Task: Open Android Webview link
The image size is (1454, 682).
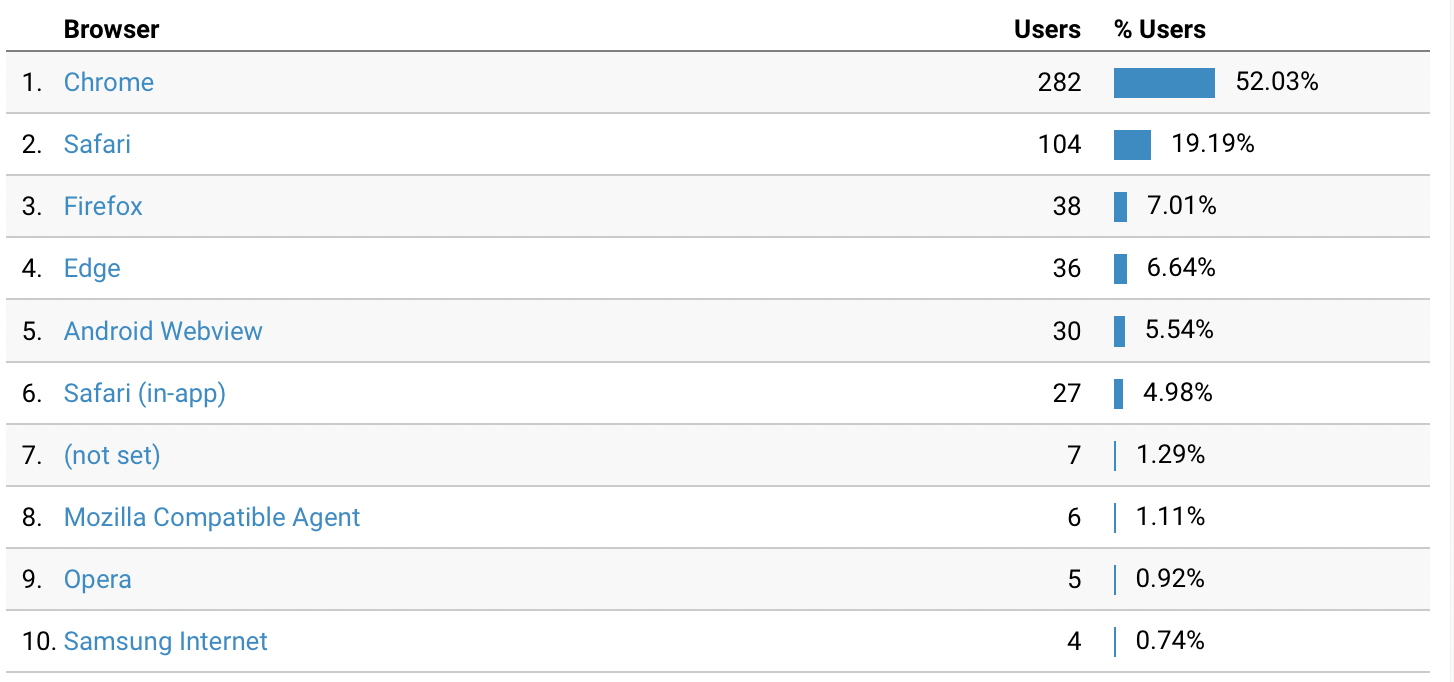Action: (x=163, y=331)
